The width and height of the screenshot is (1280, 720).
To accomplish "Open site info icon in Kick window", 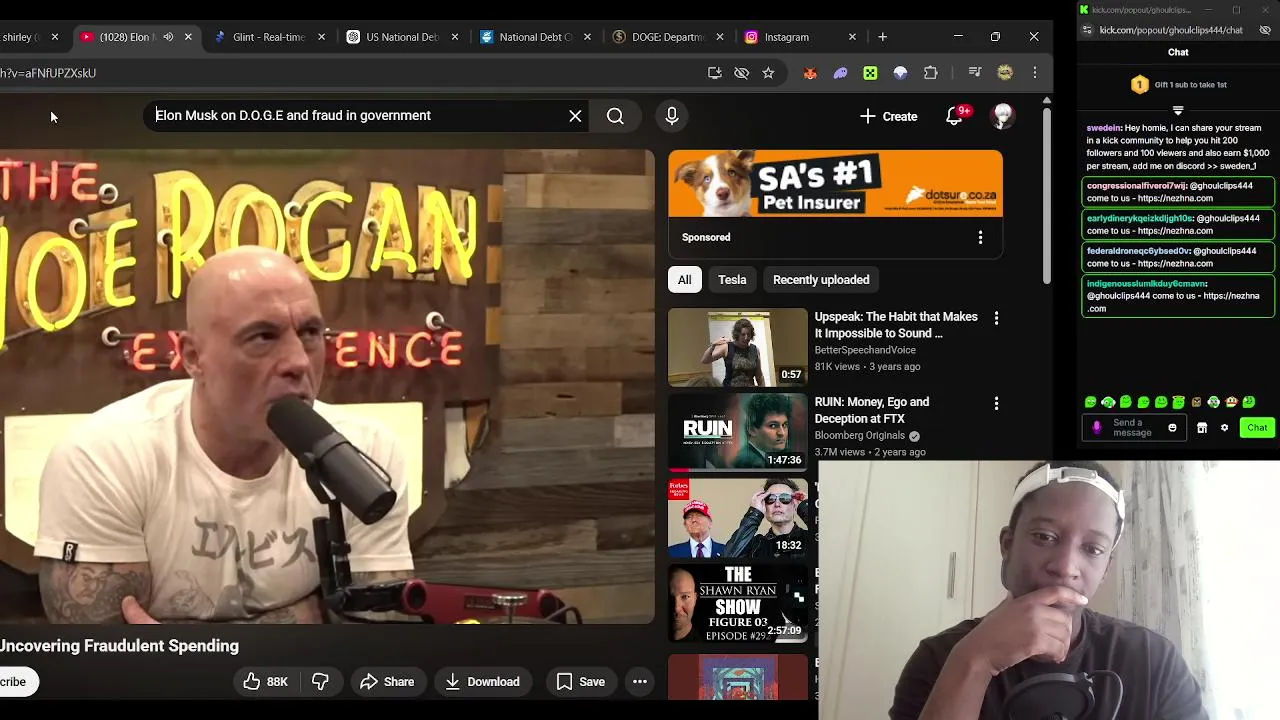I will point(1087,30).
